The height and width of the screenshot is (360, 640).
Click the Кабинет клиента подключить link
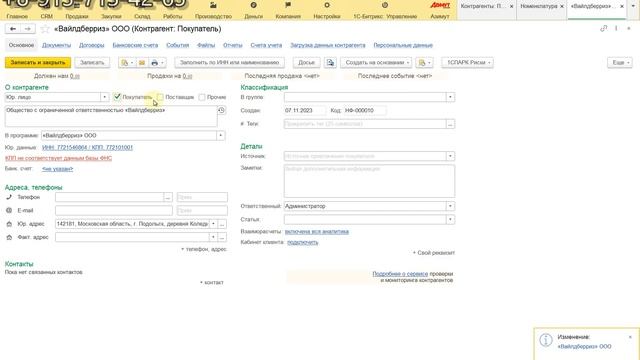tap(302, 242)
